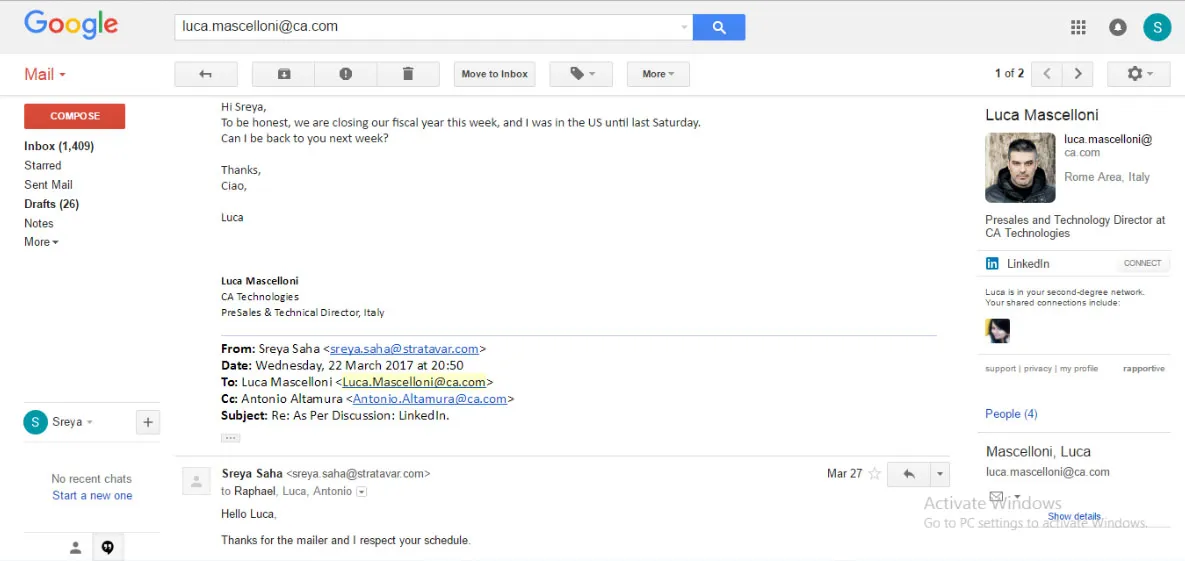Image resolution: width=1185 pixels, height=561 pixels.
Task: Click the blue search magnifier button
Action: [x=719, y=27]
